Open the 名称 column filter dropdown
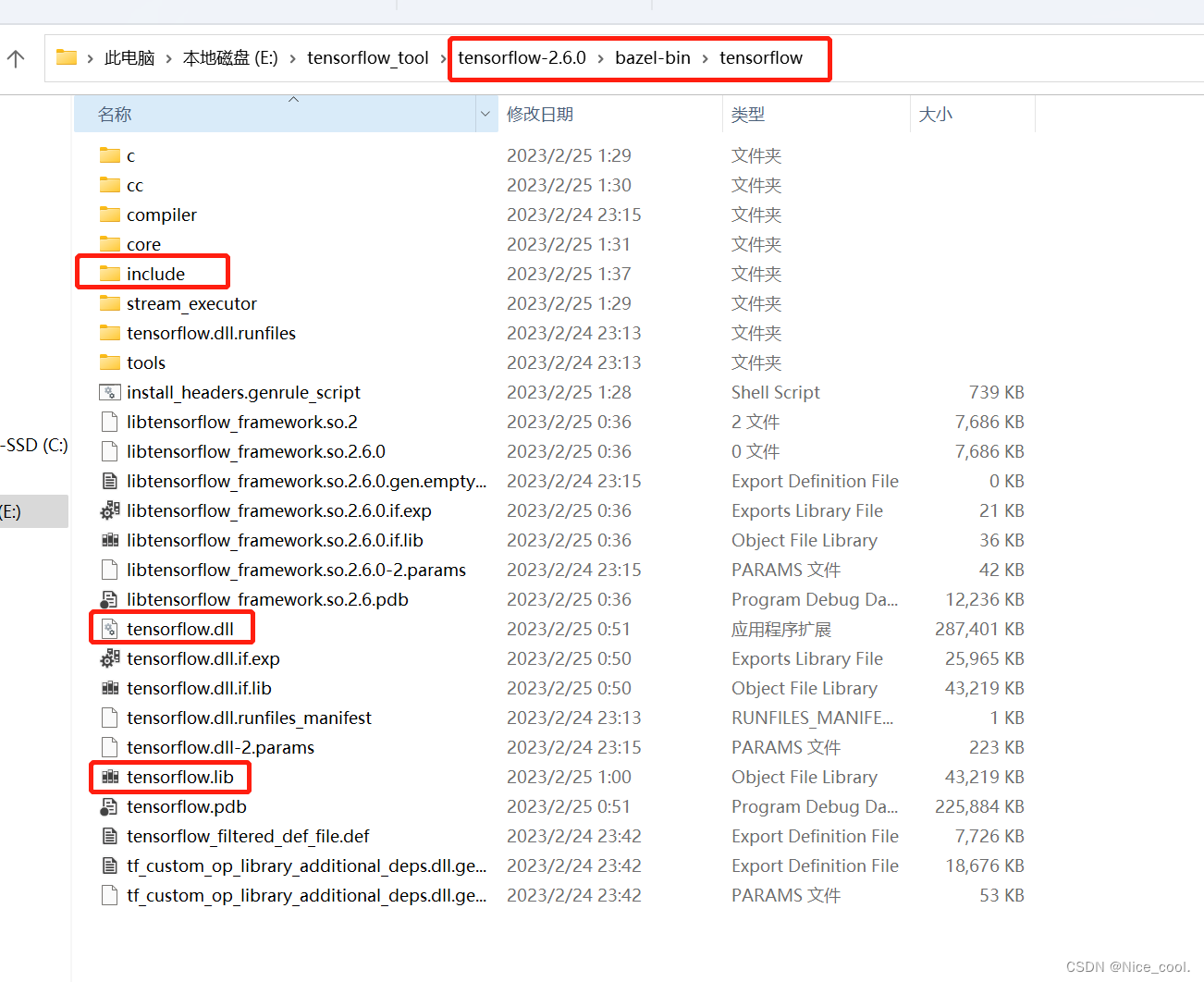The image size is (1204, 982). pyautogui.click(x=485, y=113)
